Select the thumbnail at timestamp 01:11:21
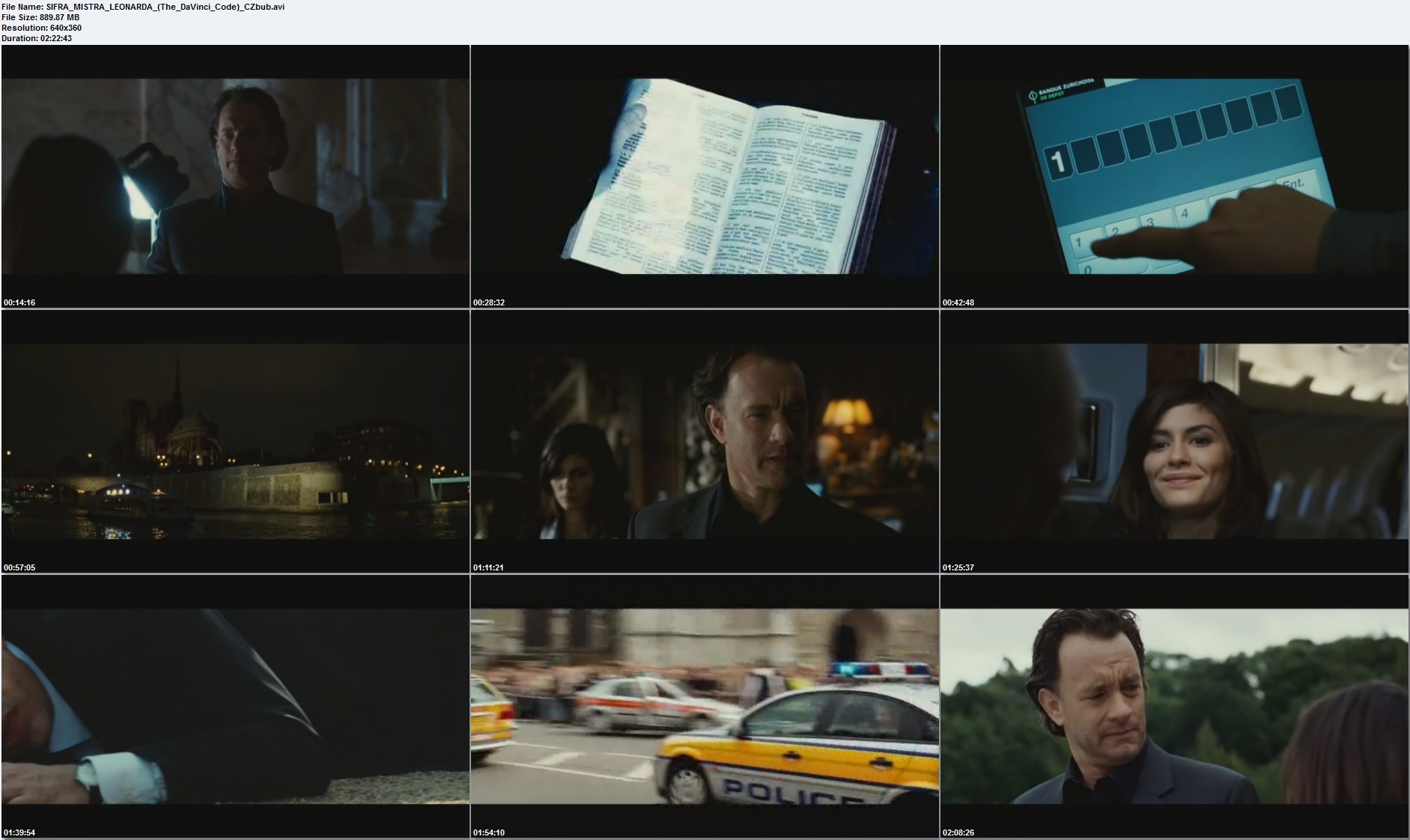Viewport: 1410px width, 840px height. pyautogui.click(x=705, y=441)
